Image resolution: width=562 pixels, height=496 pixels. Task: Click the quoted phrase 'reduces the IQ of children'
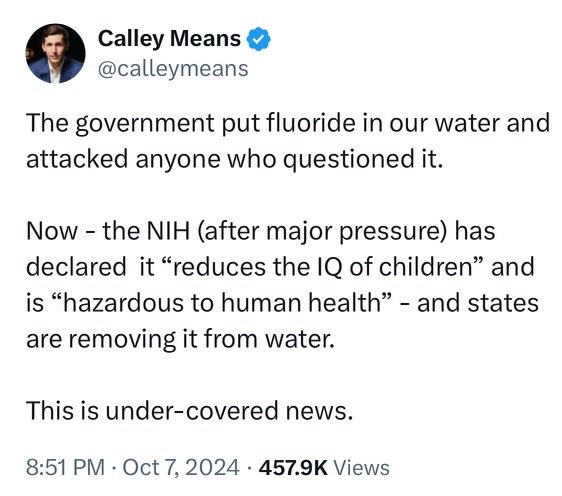[x=322, y=267]
